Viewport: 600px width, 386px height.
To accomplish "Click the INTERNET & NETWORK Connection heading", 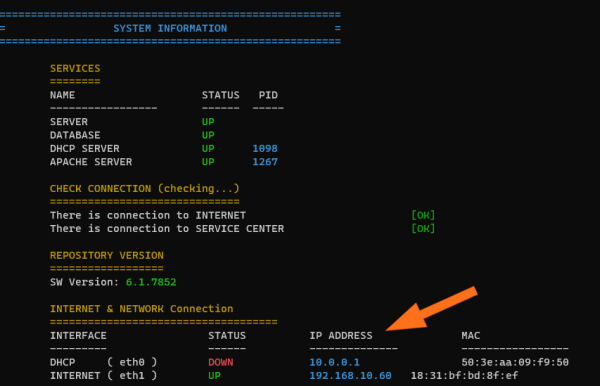I will pos(142,309).
